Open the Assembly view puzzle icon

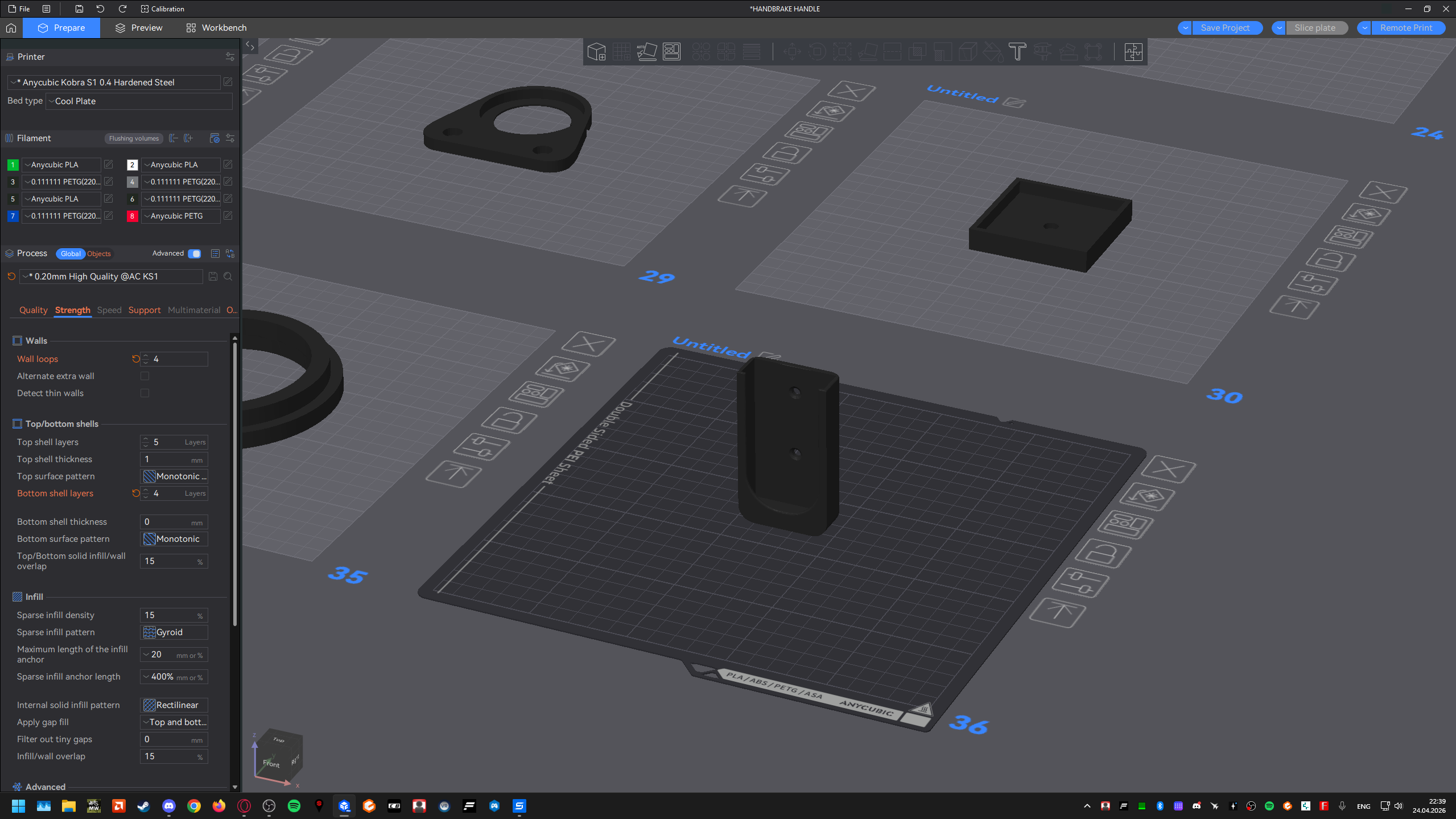pyautogui.click(x=1133, y=52)
